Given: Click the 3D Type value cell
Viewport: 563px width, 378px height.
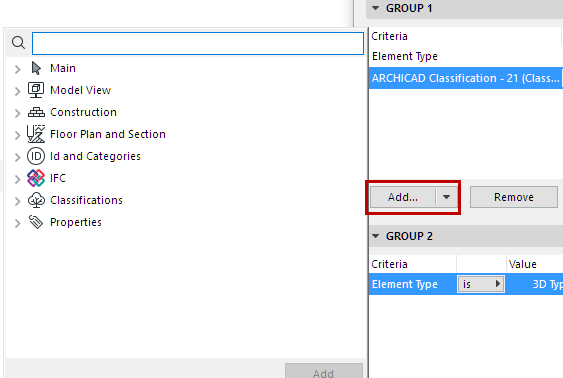Looking at the screenshot, I should click(x=535, y=284).
